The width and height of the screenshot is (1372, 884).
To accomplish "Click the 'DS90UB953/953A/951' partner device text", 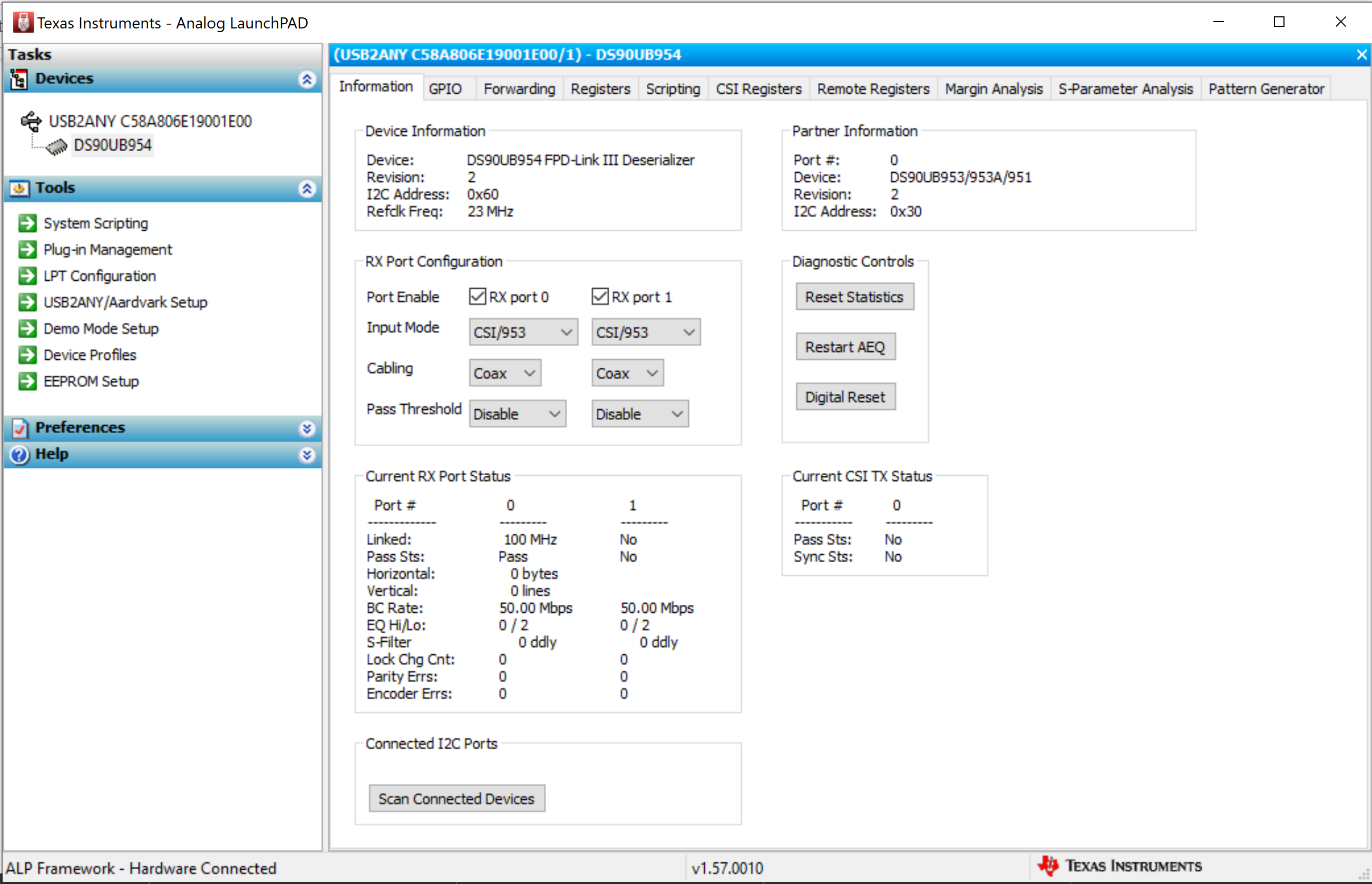I will 960,177.
